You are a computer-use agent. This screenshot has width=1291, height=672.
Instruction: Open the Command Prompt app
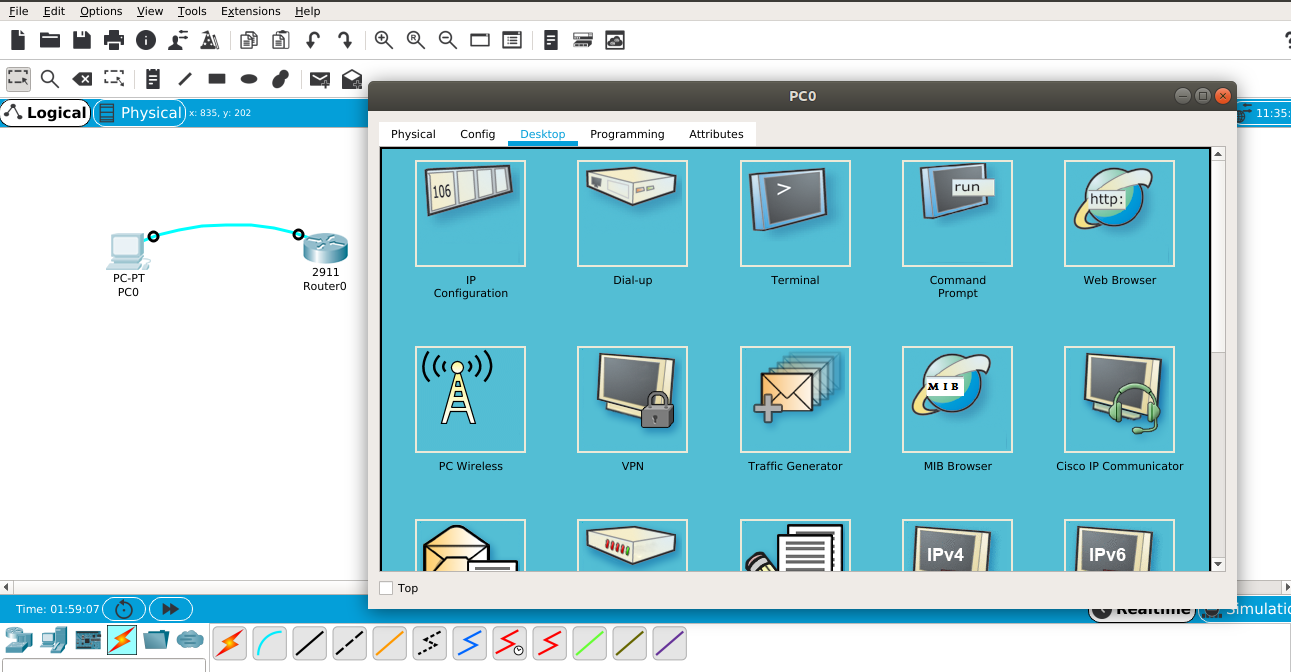[957, 213]
